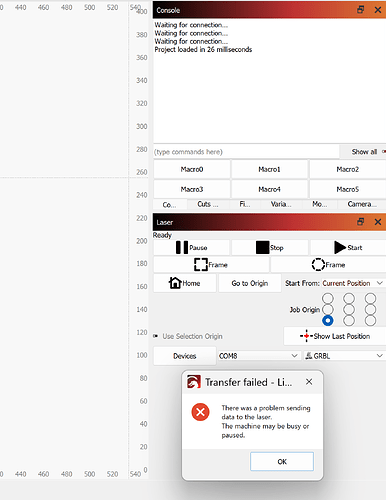Select top-right Job Origin radio
Viewport: 386px width, 500px height.
370,298
